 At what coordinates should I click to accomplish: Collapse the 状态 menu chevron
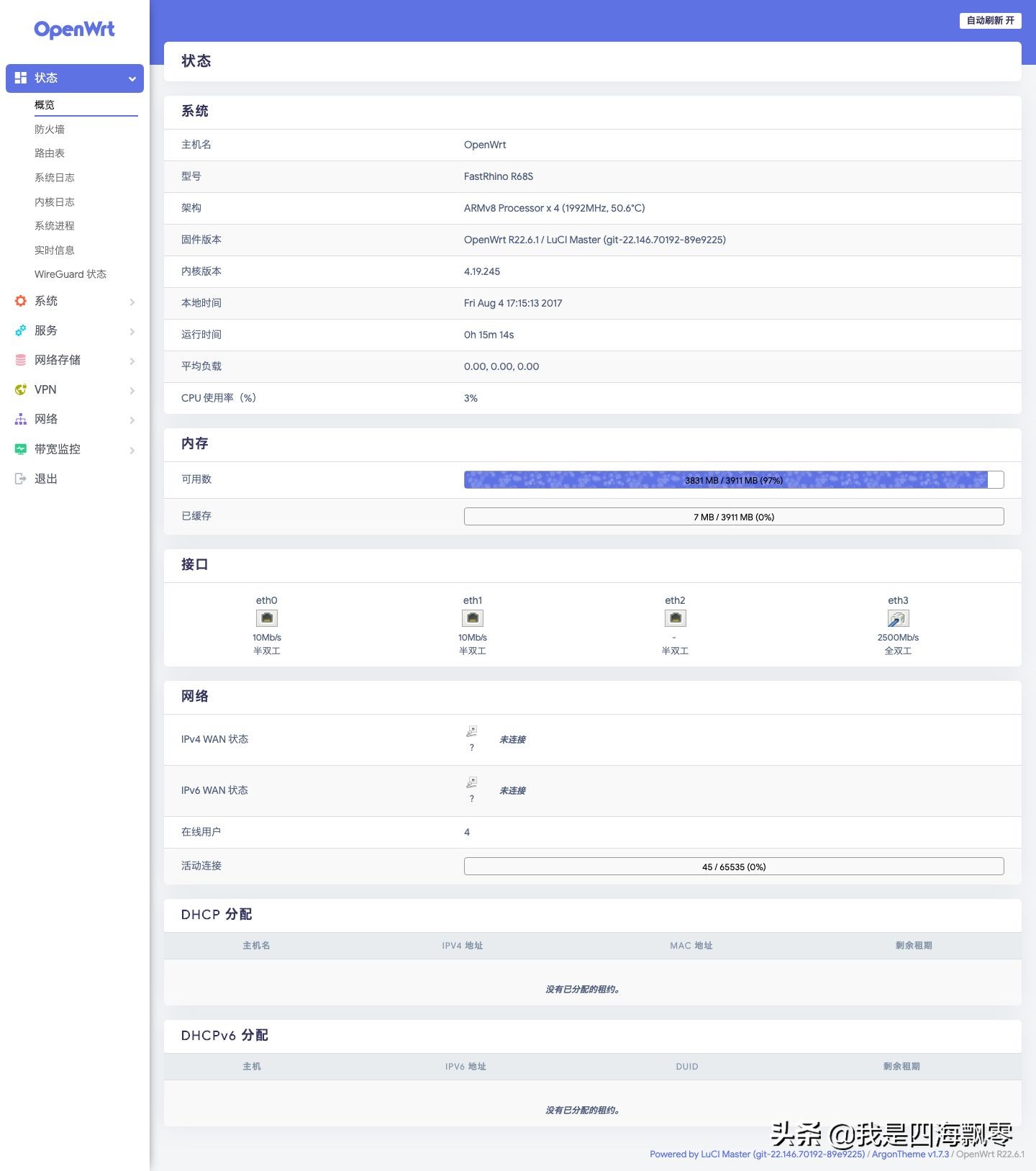click(132, 78)
